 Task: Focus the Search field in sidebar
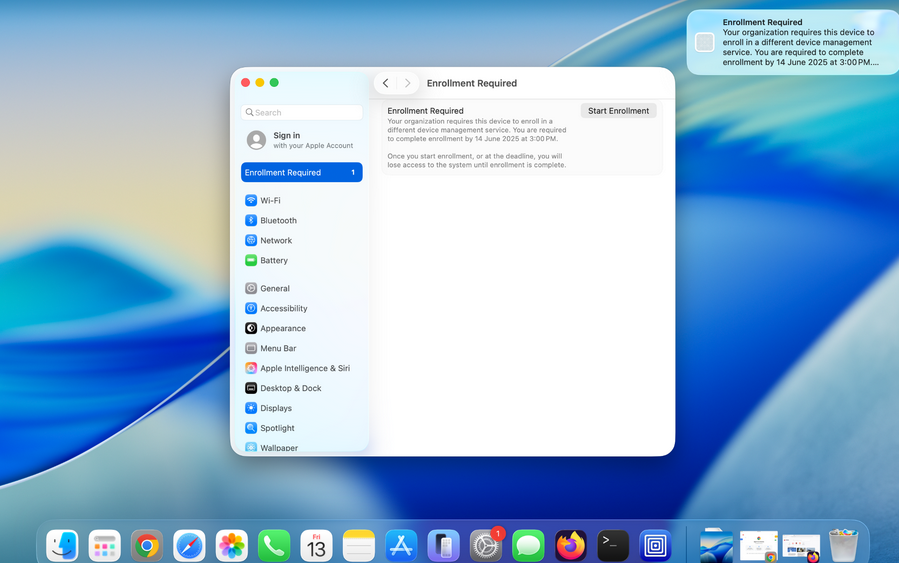[302, 112]
